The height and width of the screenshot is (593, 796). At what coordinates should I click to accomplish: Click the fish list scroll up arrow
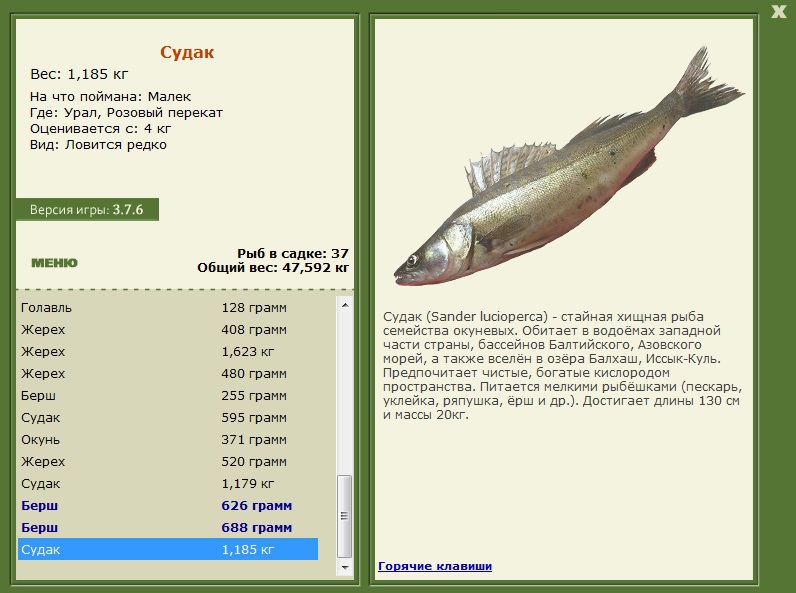[345, 305]
